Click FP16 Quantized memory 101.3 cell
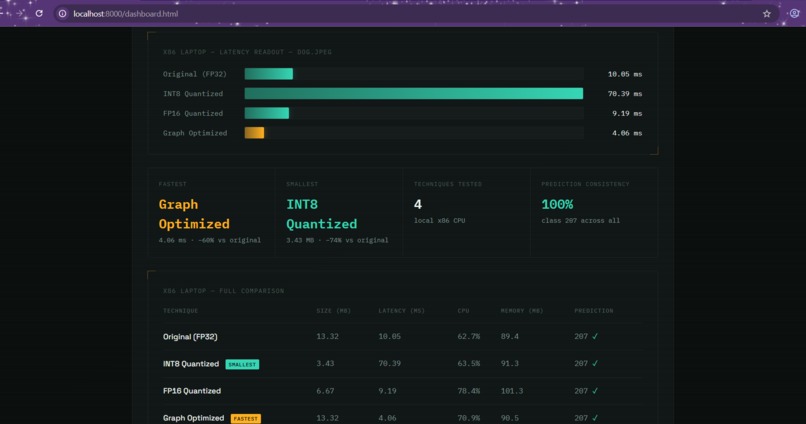 (511, 391)
